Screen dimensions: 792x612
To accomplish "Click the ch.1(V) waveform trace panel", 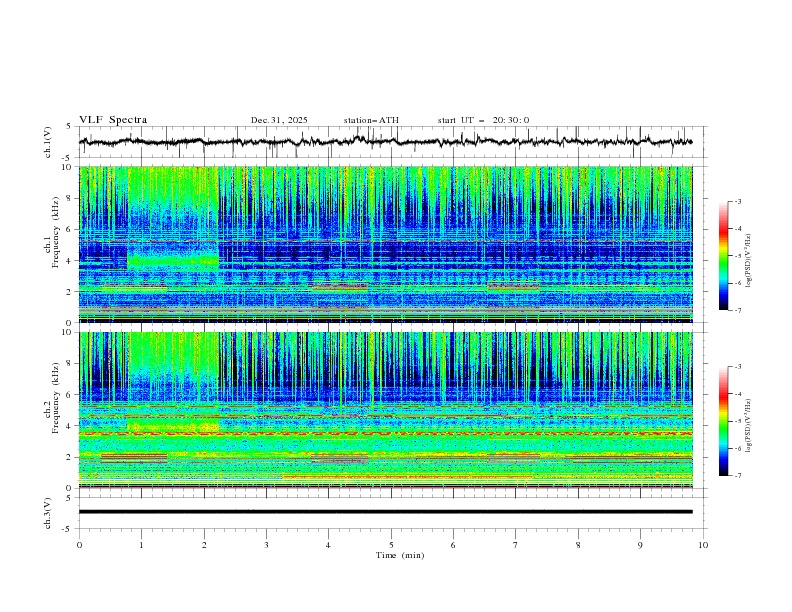I will coord(390,142).
